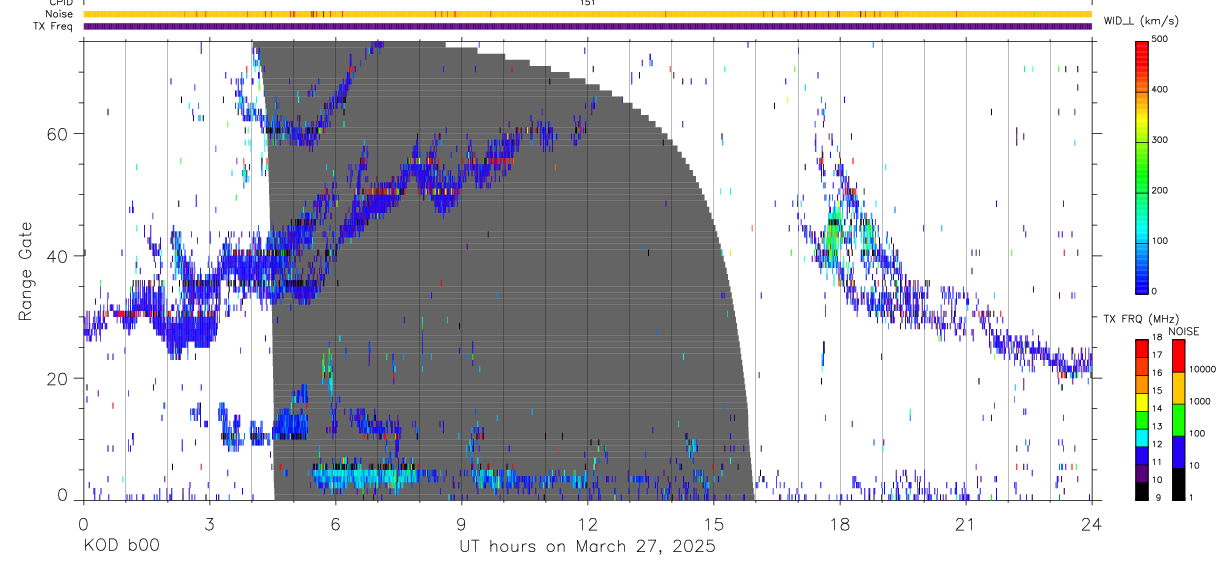Click the 'KOD b00' radar beam label
The image size is (1228, 567).
click(120, 546)
